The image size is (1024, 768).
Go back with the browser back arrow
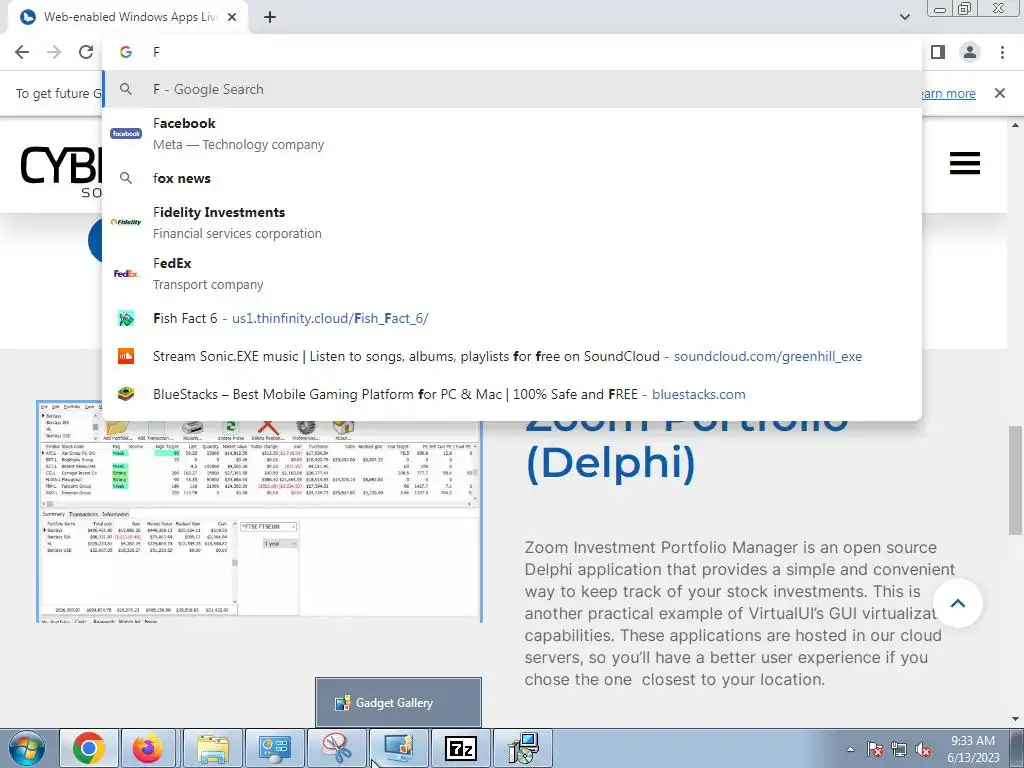(x=22, y=52)
